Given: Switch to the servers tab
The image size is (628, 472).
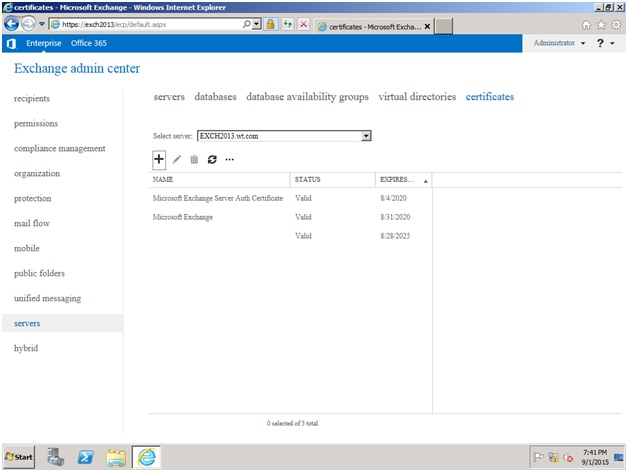Looking at the screenshot, I should pyautogui.click(x=169, y=97).
